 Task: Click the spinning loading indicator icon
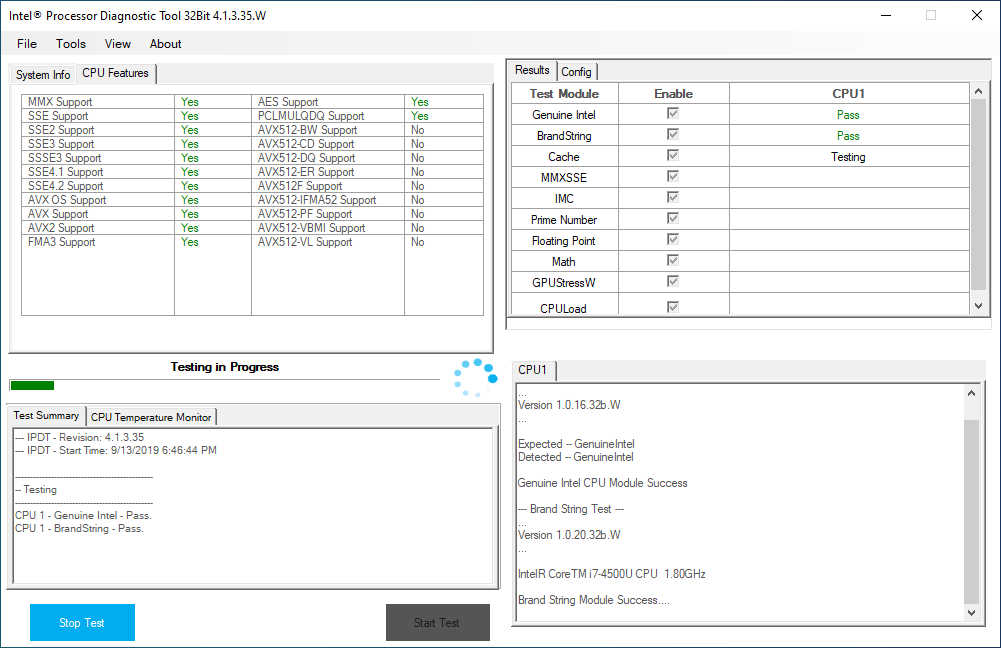475,377
